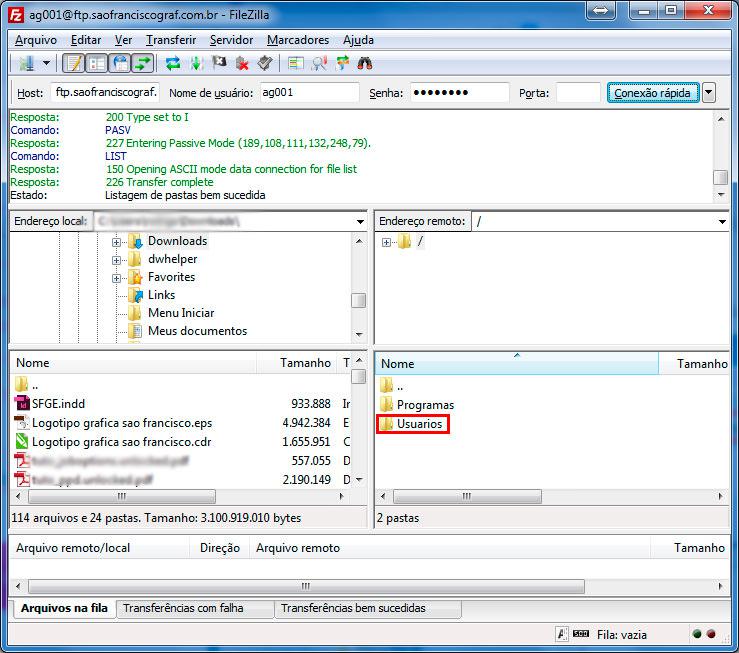The image size is (739, 653).
Task: Select the SFGE.indd file
Action: coord(58,404)
